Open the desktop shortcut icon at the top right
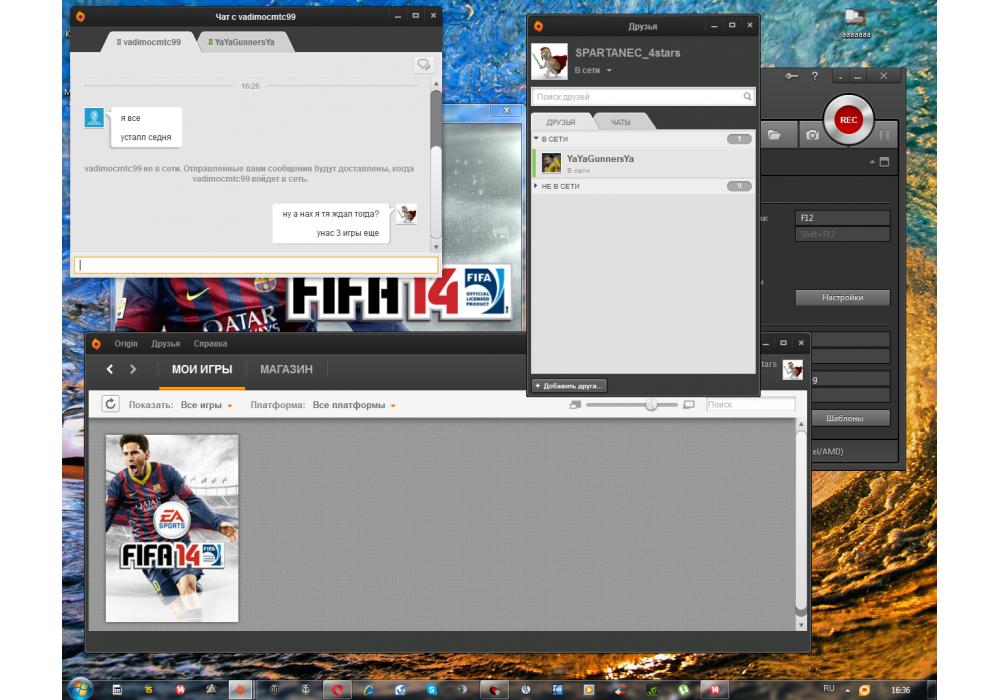The width and height of the screenshot is (1000, 700). (855, 23)
